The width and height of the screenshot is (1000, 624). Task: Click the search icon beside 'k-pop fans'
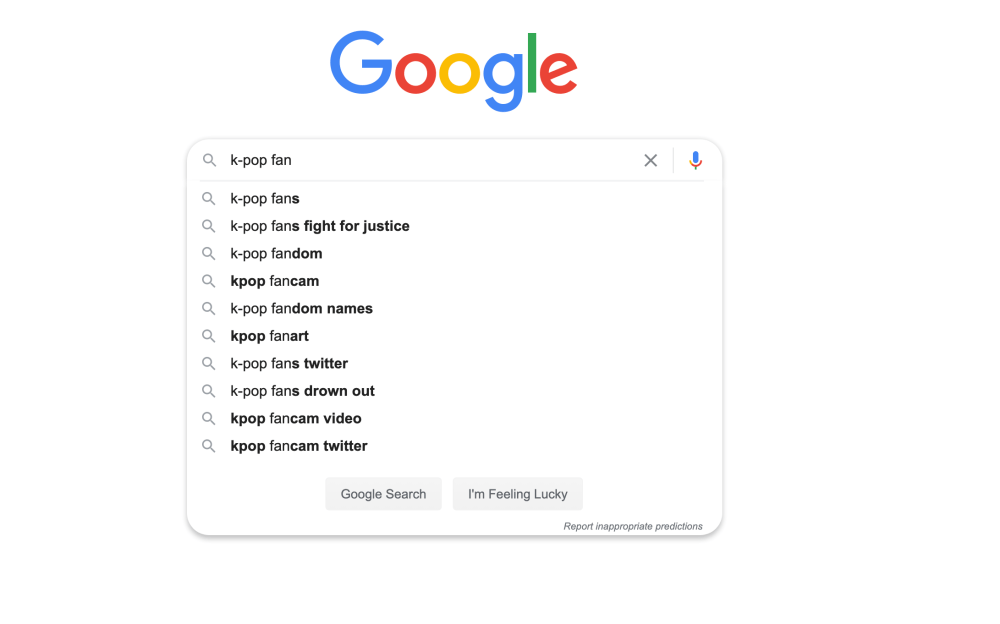click(209, 198)
